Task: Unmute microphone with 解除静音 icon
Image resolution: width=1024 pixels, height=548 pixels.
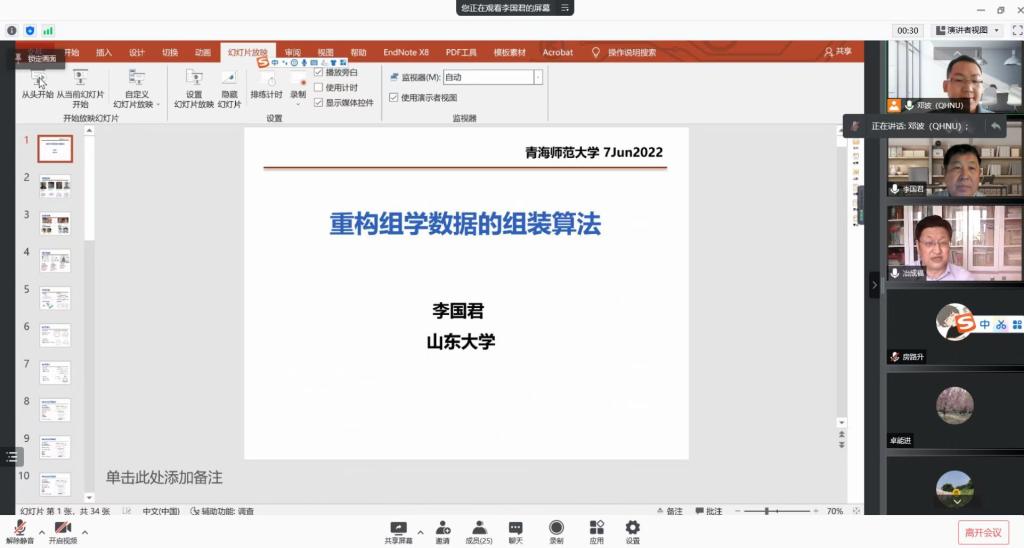Action: (x=19, y=528)
